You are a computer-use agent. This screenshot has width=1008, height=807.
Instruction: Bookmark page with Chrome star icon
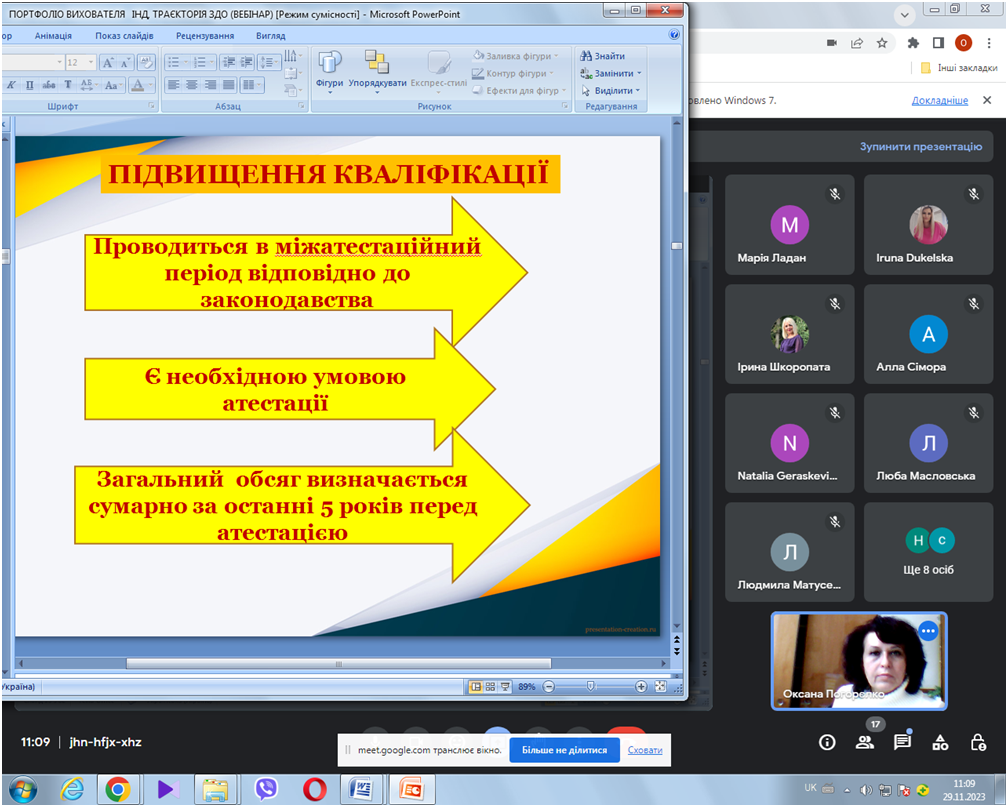[882, 43]
